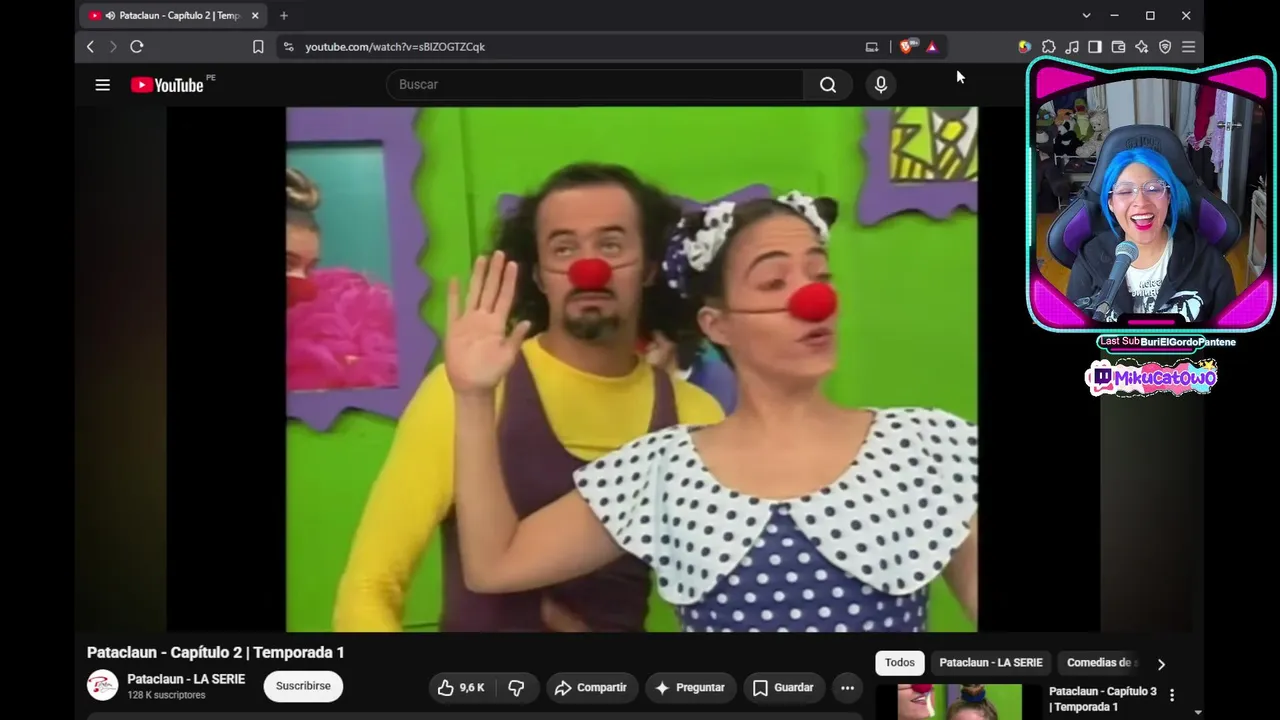Open the colorful circle extension icon
This screenshot has width=1280, height=720.
(1024, 47)
